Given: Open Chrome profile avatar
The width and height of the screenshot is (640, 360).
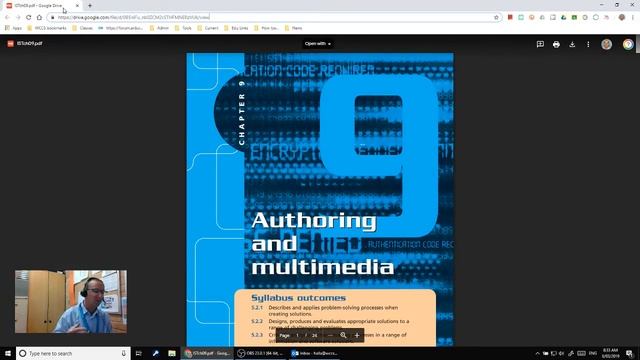Looking at the screenshot, I should [622, 17].
